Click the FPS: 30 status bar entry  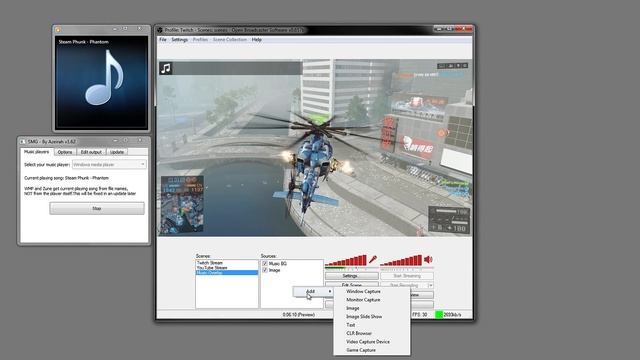tap(420, 315)
